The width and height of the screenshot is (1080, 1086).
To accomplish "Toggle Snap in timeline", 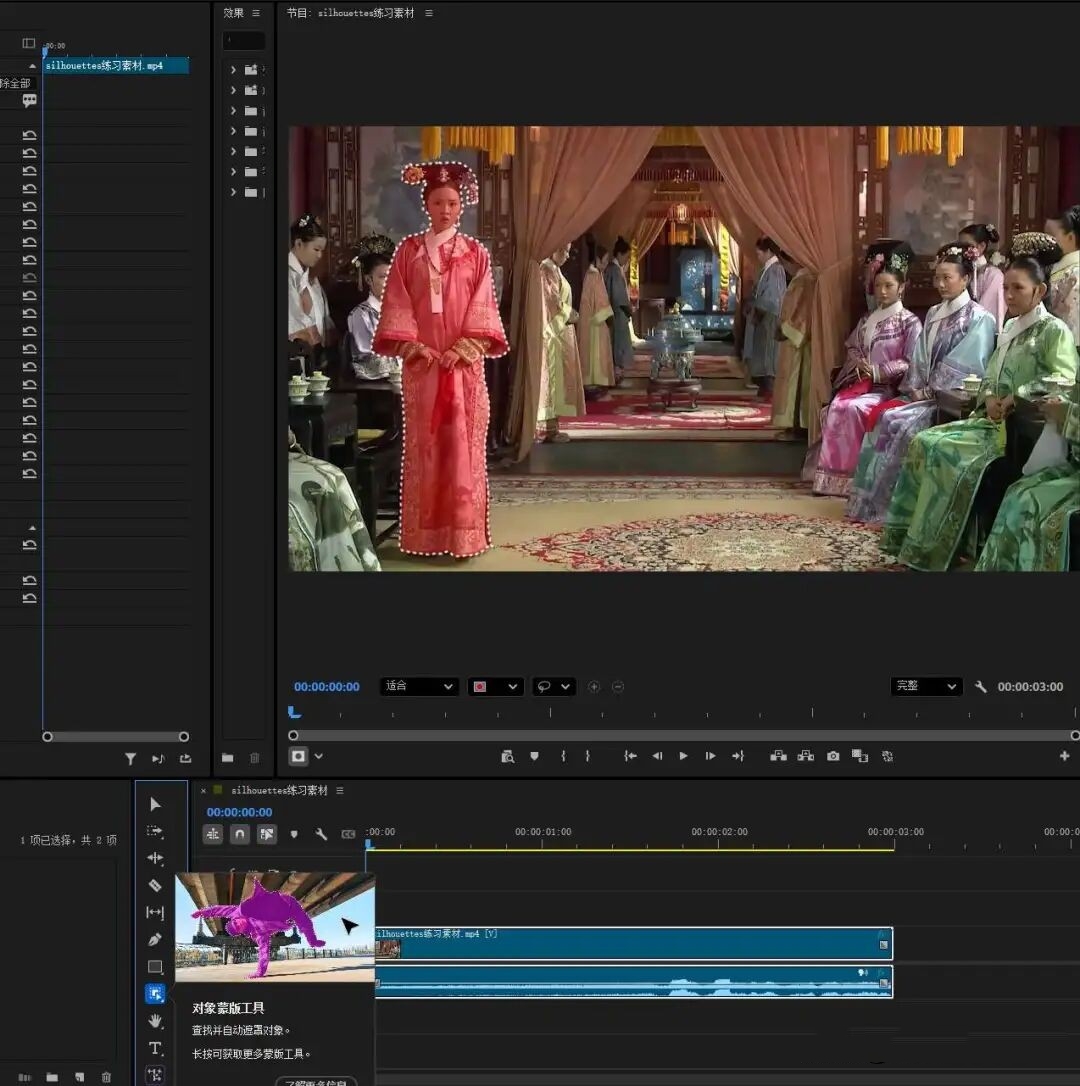I will (240, 834).
